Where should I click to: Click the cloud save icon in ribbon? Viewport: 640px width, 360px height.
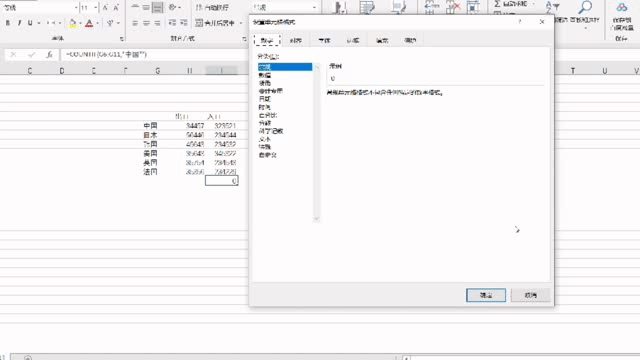621,7
